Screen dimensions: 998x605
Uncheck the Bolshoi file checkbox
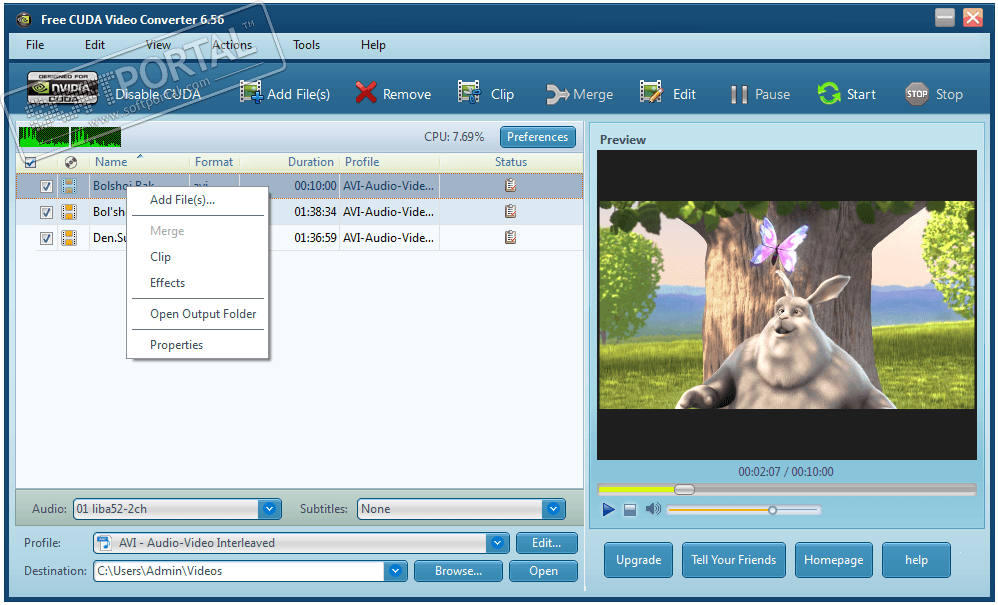coord(46,186)
